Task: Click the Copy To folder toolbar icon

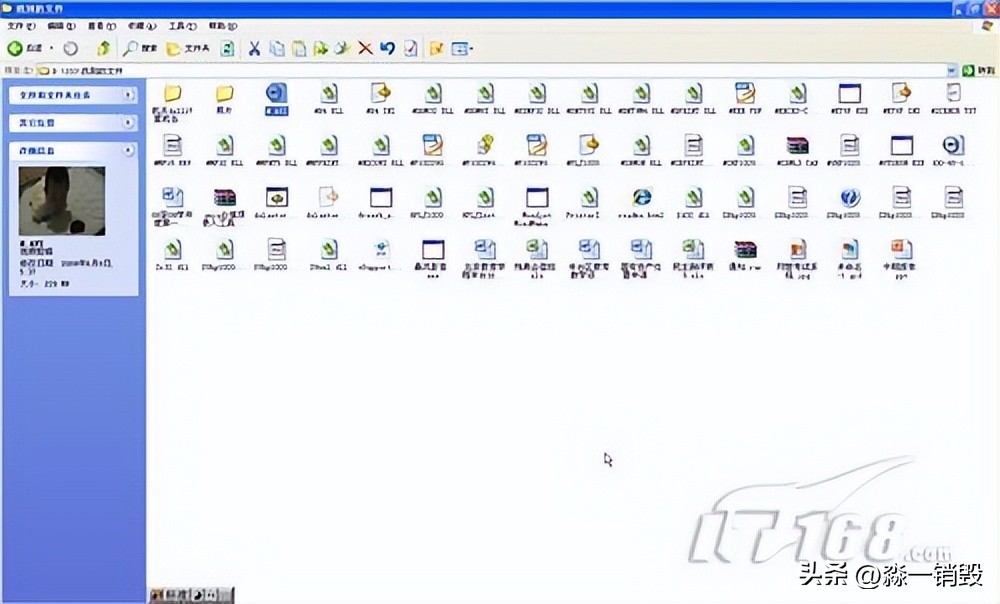Action: 342,48
